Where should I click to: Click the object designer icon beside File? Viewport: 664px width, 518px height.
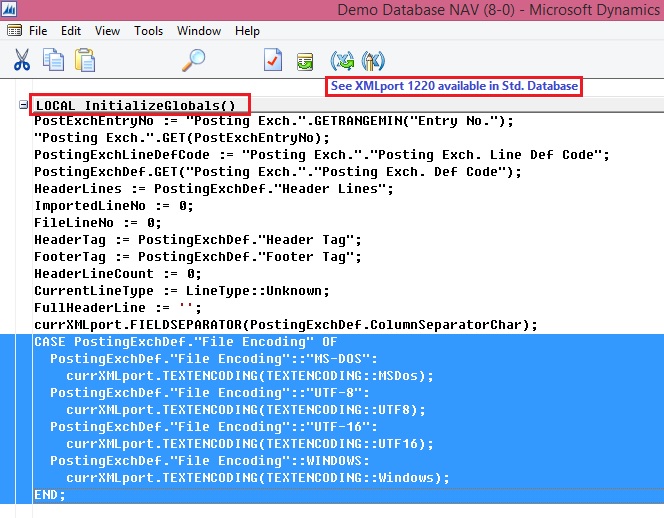tap(14, 30)
